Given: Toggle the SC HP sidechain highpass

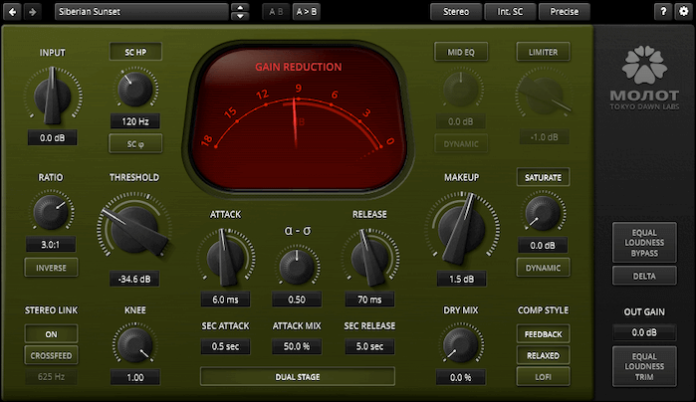Looking at the screenshot, I should pyautogui.click(x=135, y=52).
